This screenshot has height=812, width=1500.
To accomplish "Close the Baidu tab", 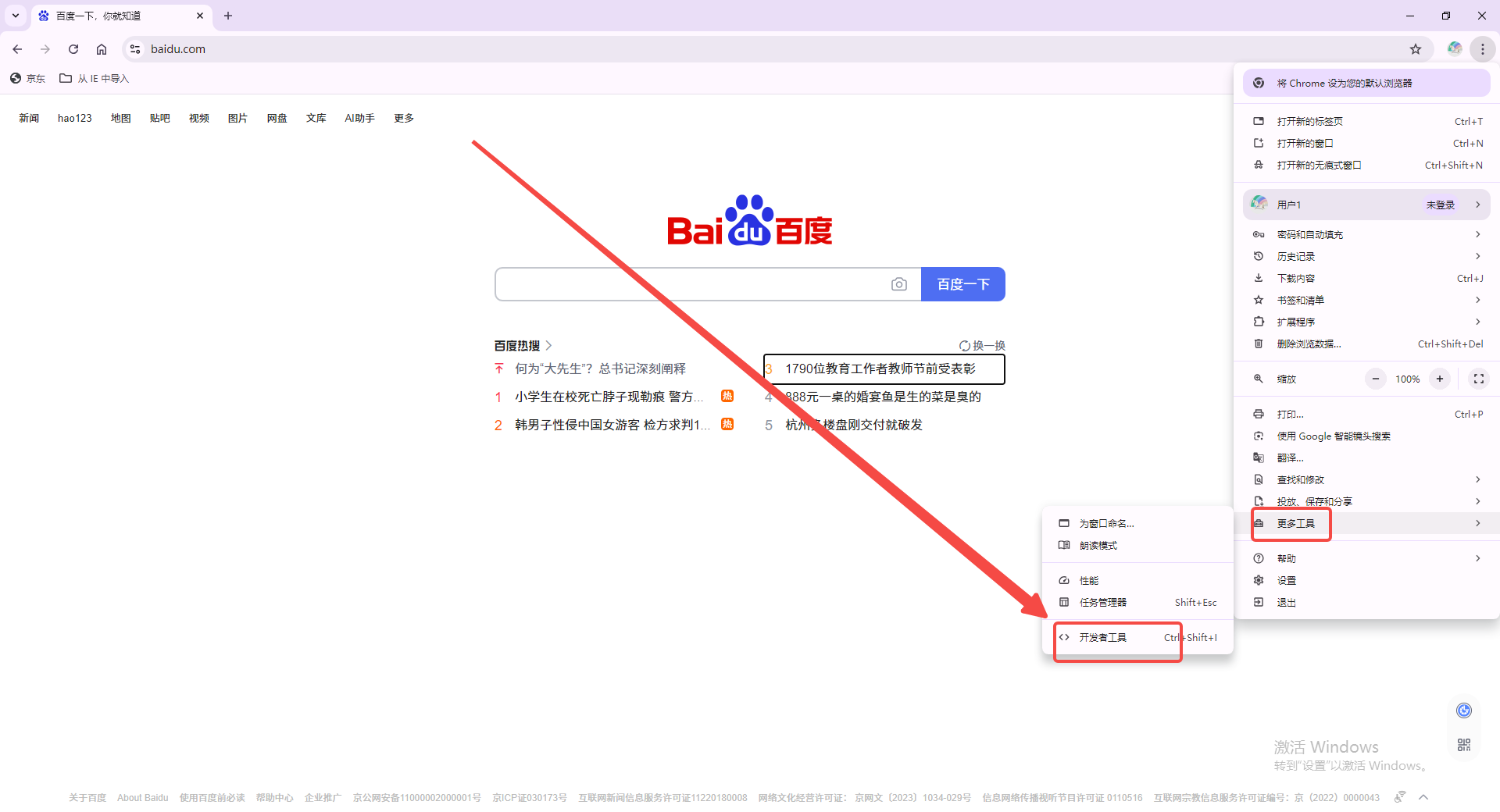I will 200,16.
